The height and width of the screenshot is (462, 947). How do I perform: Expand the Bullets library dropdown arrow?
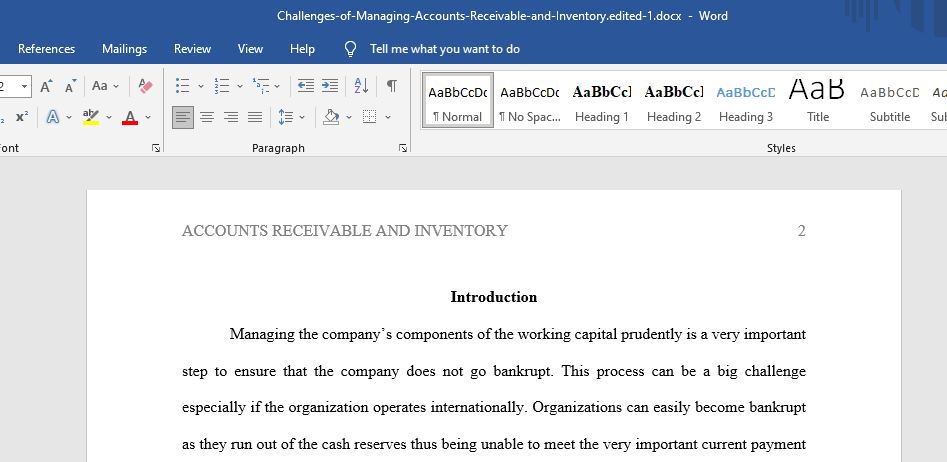(201, 86)
